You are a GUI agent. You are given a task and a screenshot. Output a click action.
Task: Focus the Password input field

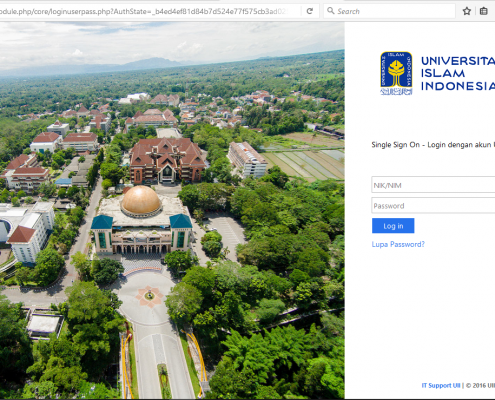coord(433,205)
